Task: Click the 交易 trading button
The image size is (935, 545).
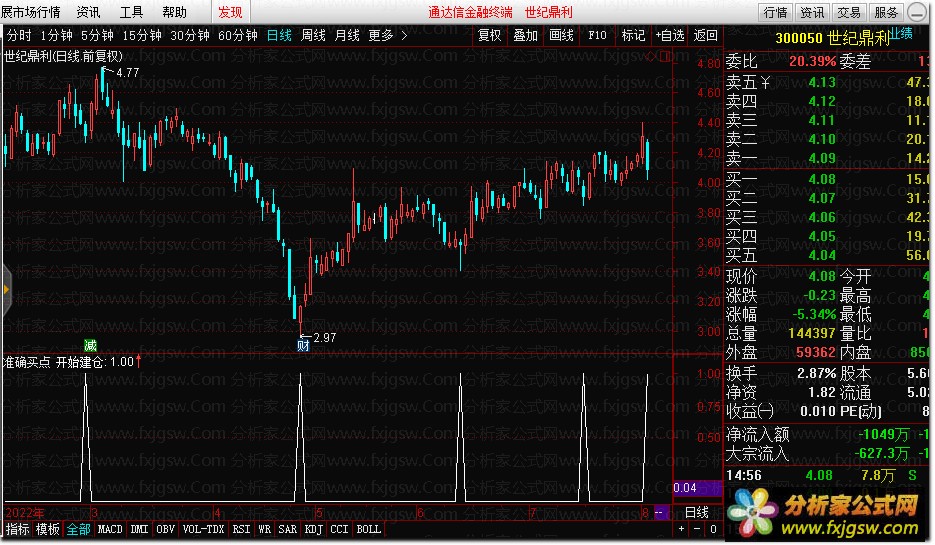Action: coord(849,12)
